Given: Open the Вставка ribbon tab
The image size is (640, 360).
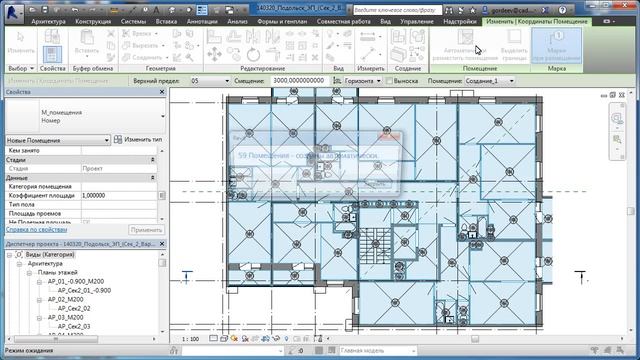Looking at the screenshot, I should [x=166, y=21].
